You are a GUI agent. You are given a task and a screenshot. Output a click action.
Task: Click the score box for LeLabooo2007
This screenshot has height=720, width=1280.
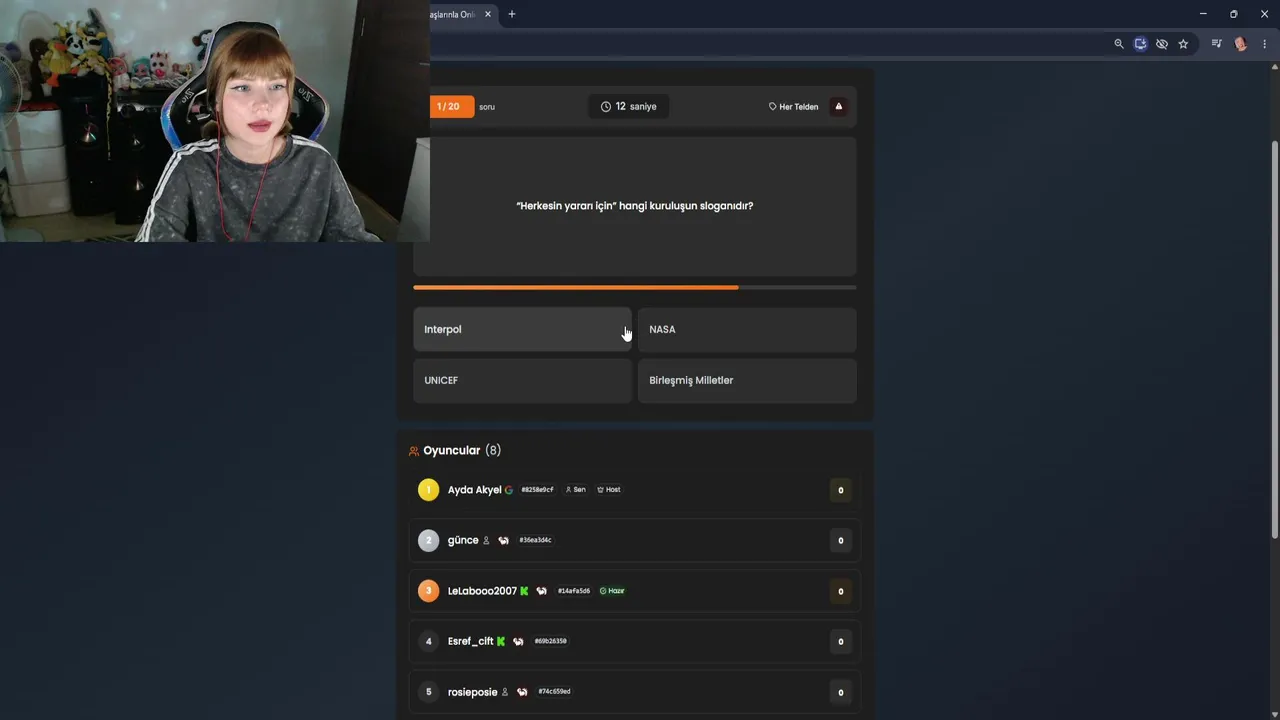(840, 591)
